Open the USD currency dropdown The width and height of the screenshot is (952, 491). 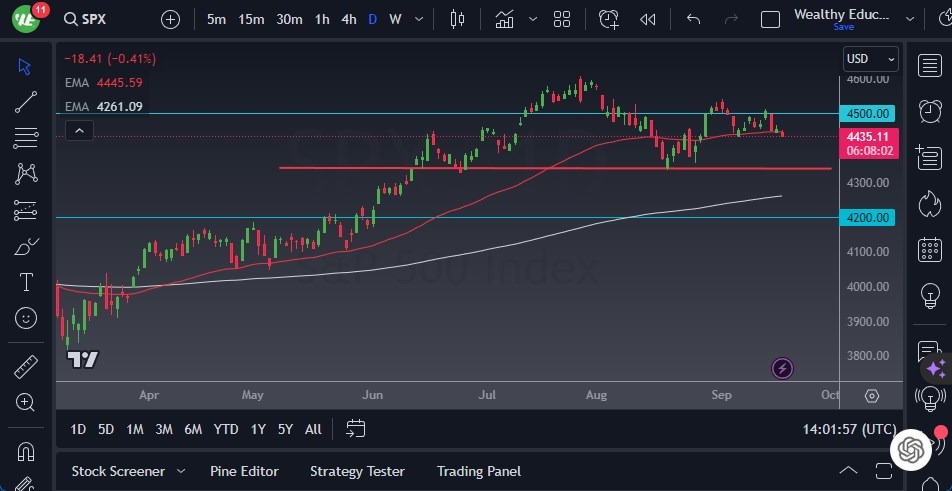pos(870,59)
